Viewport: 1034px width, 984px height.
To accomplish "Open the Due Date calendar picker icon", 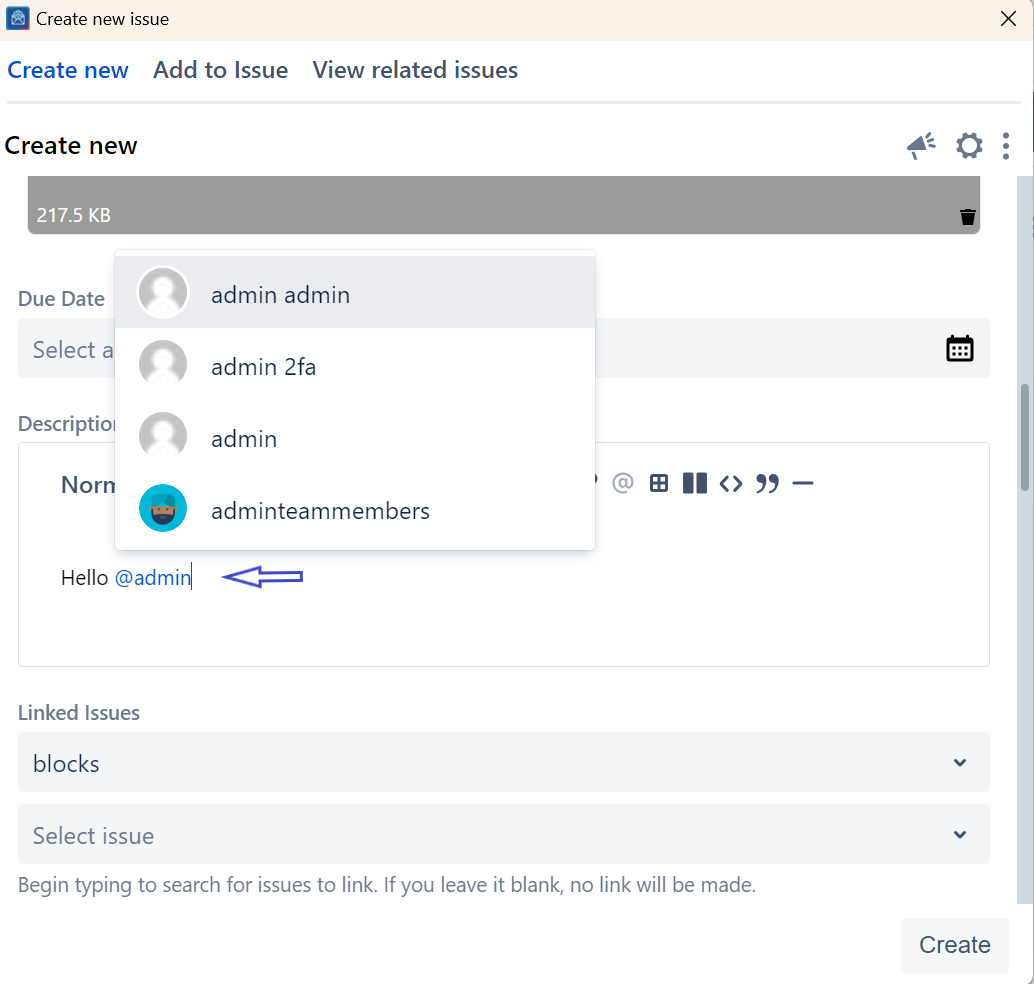I will coord(959,348).
